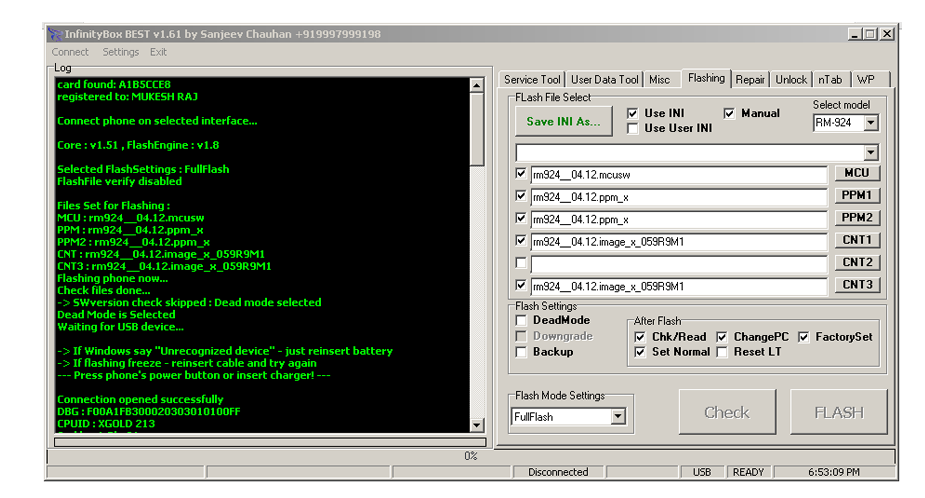The width and height of the screenshot is (925, 498).
Task: Uncheck the CNT1 file checkbox
Action: [520, 241]
